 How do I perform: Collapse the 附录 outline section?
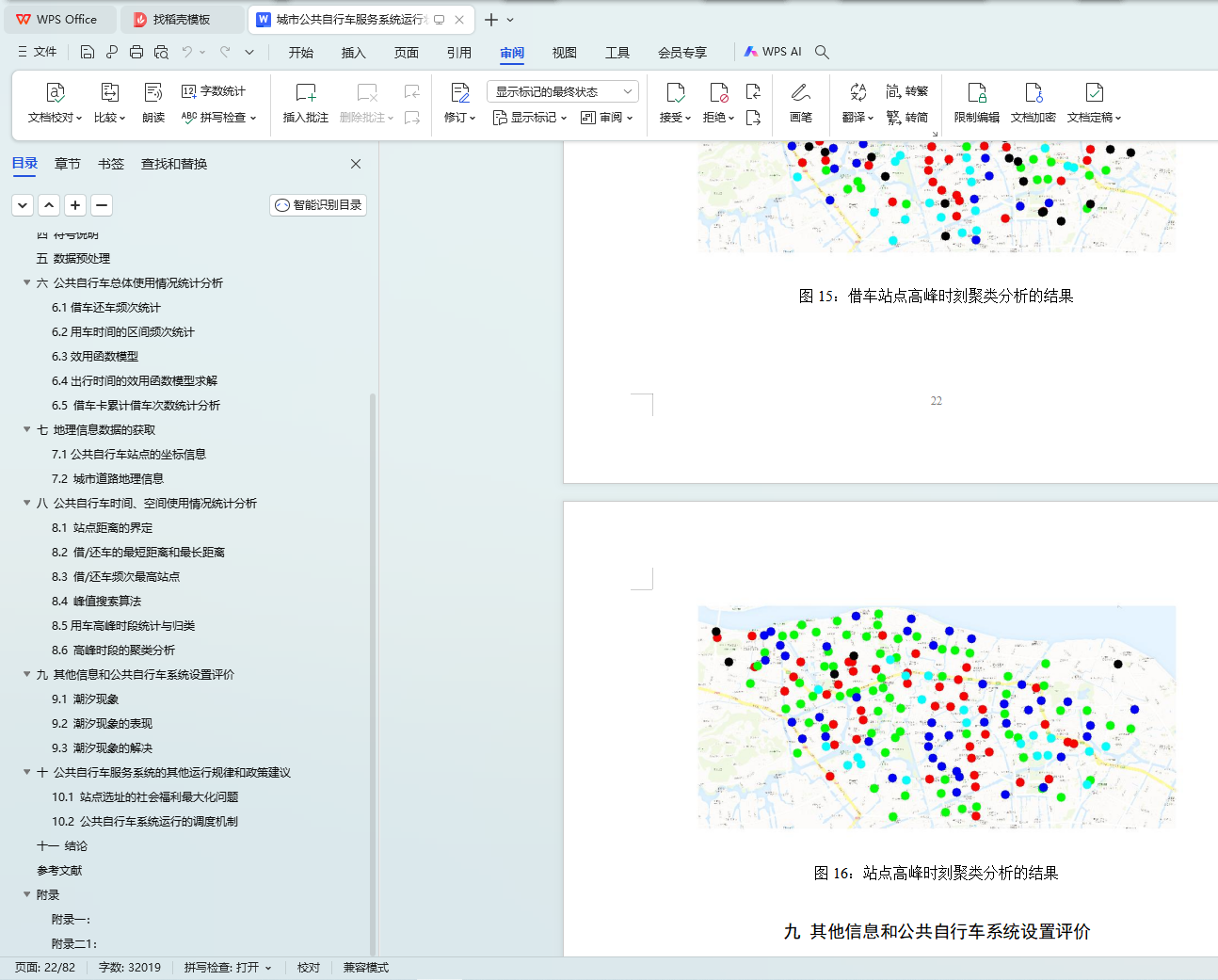click(x=27, y=894)
